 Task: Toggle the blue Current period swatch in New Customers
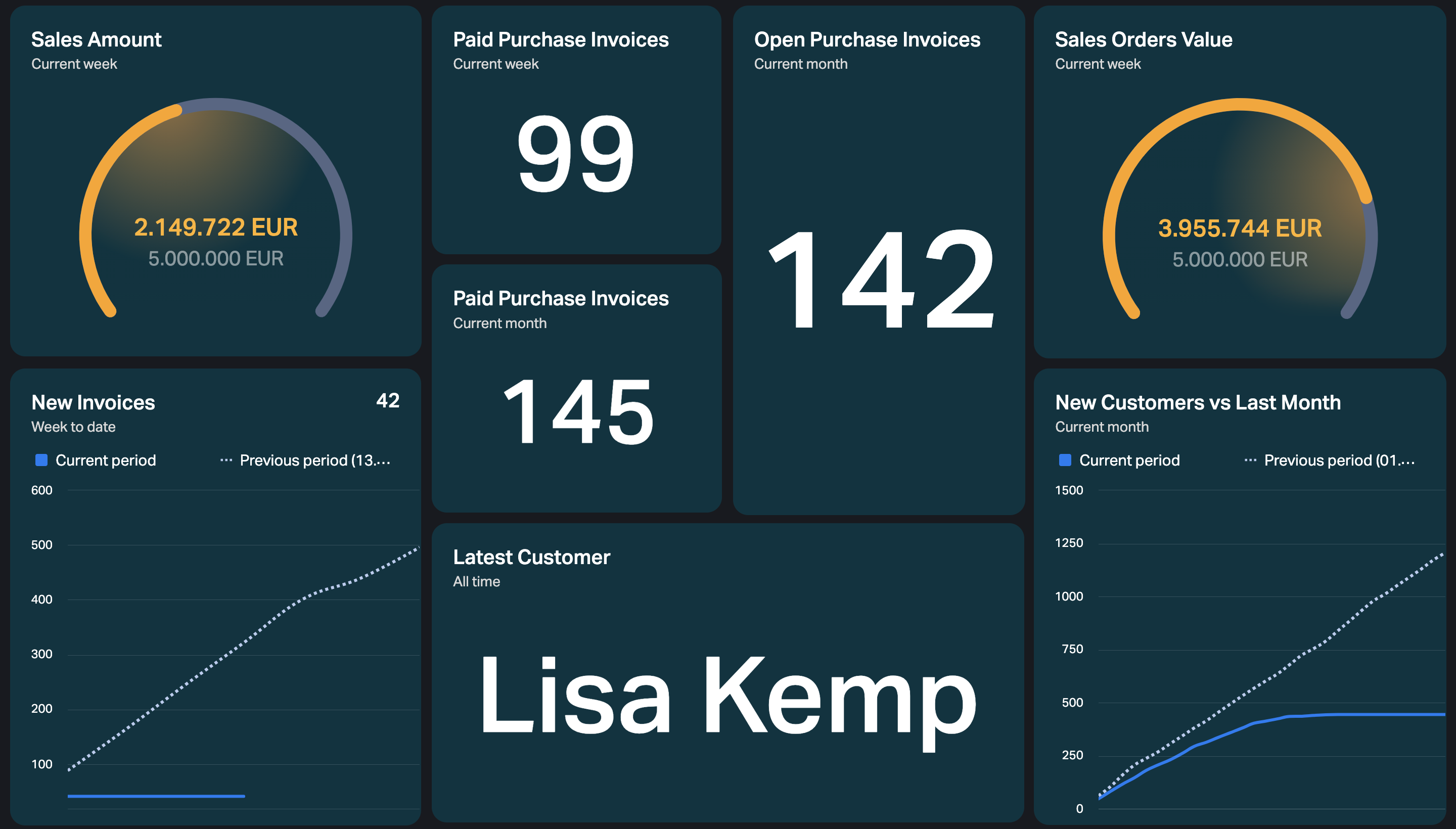1065,460
